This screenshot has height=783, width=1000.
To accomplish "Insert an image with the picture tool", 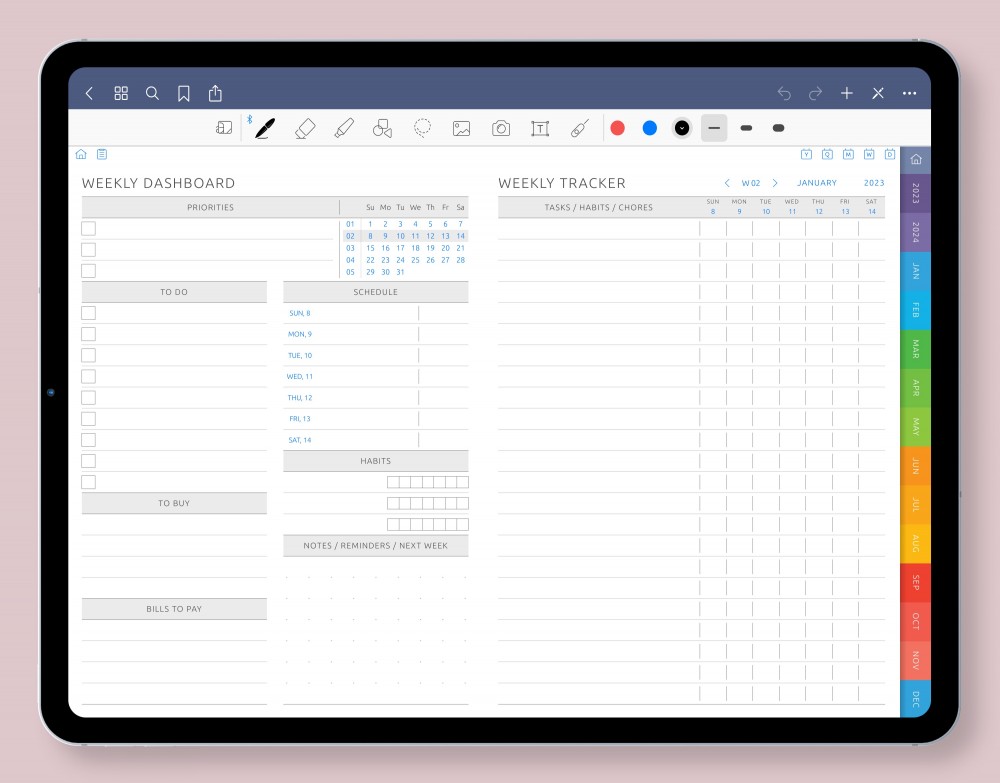I will pos(462,129).
